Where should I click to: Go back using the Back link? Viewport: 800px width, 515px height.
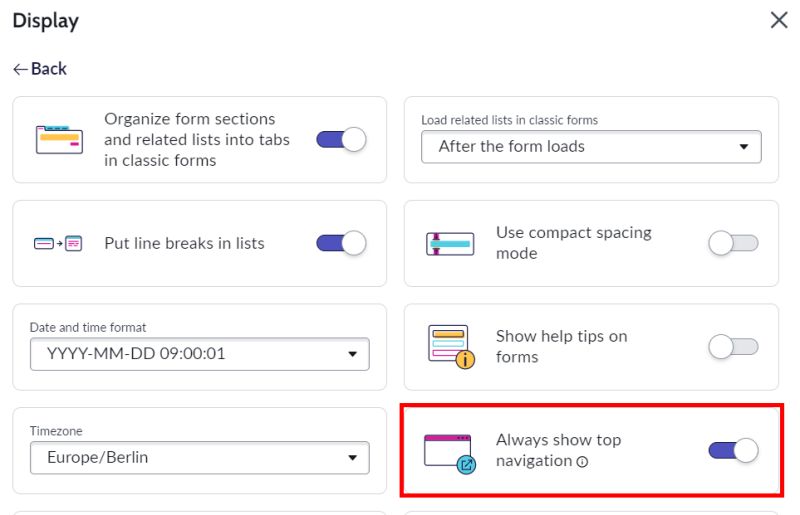[40, 69]
